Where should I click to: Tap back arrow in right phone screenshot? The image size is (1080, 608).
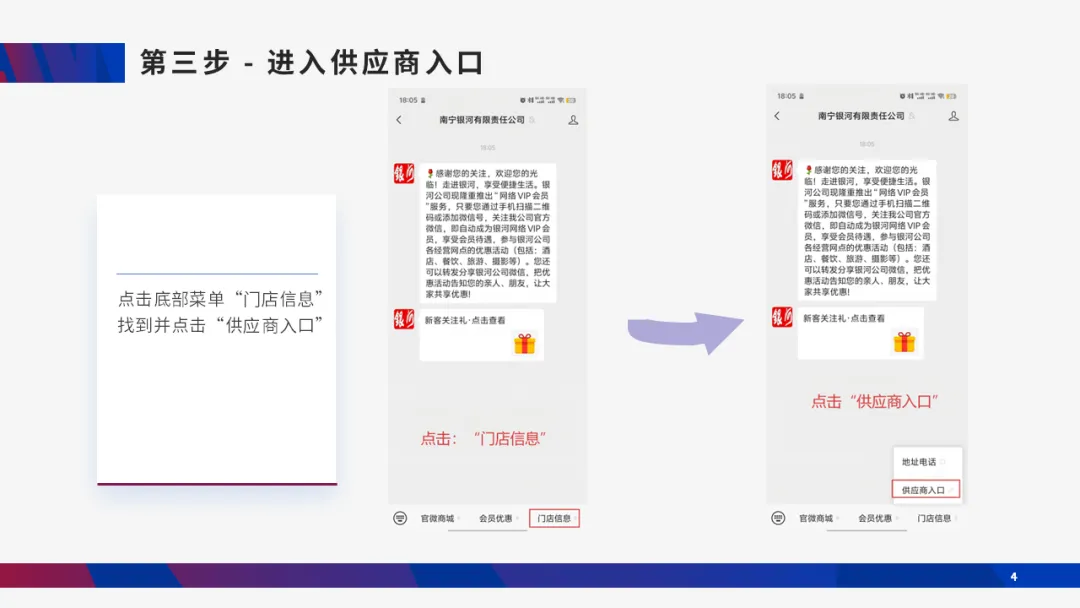pos(777,116)
